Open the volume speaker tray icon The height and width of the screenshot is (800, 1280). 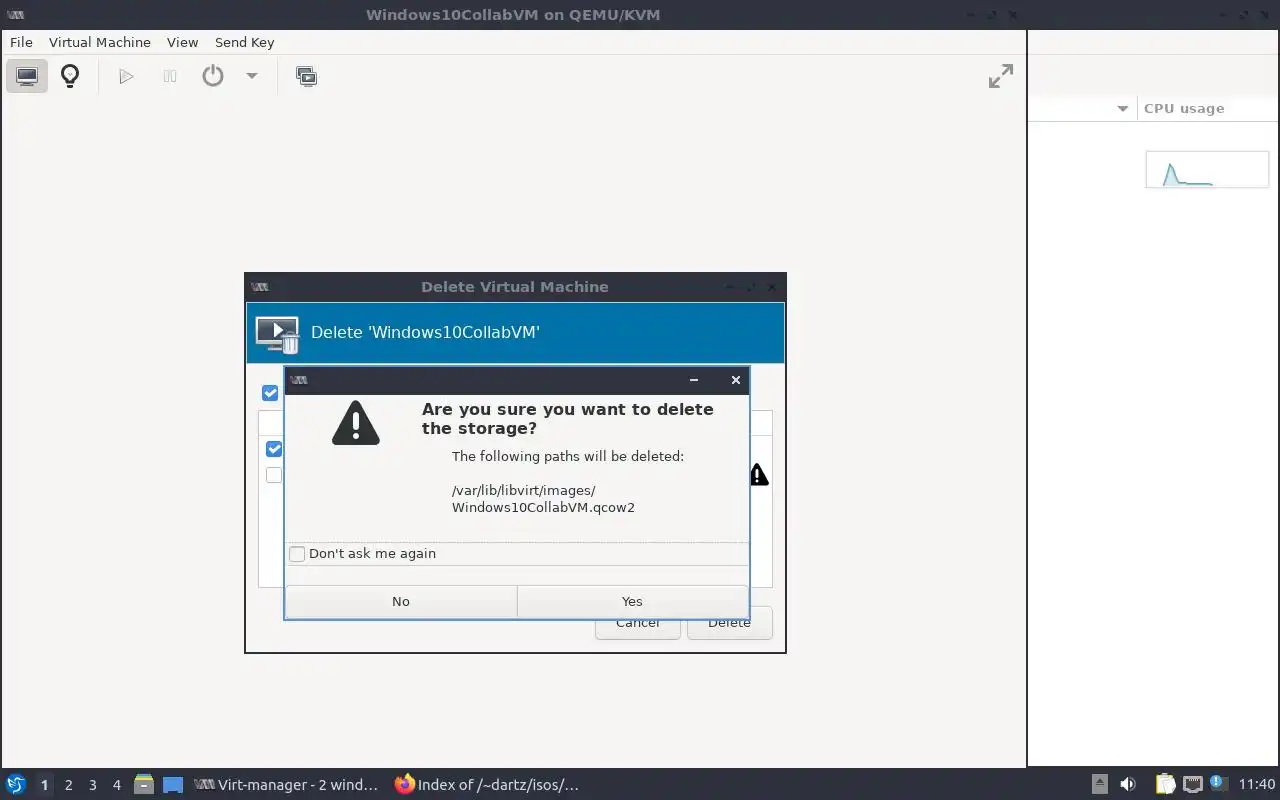pyautogui.click(x=1128, y=784)
